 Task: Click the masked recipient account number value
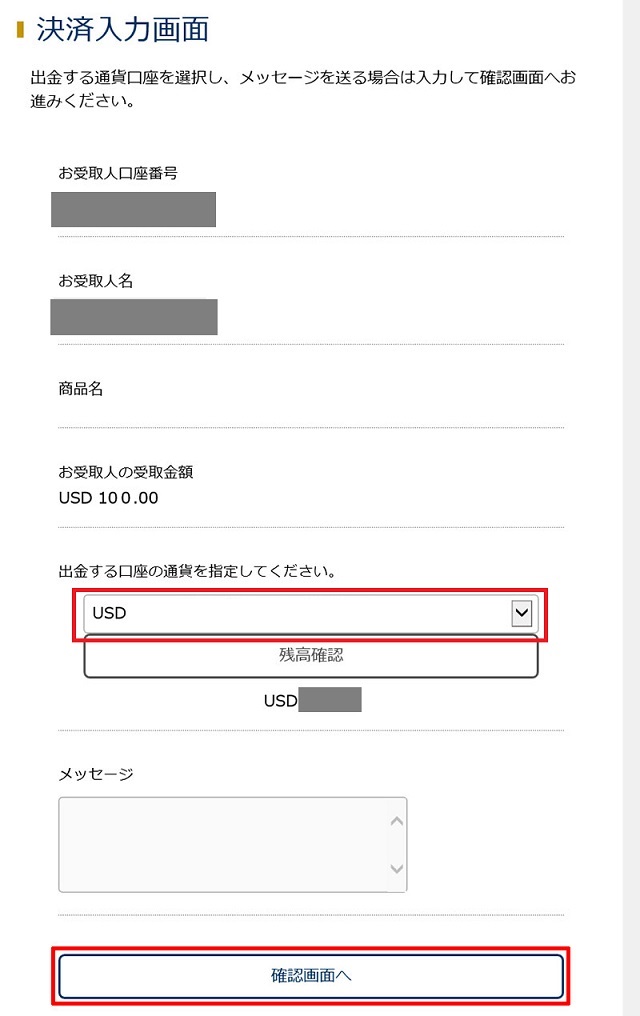[x=134, y=209]
